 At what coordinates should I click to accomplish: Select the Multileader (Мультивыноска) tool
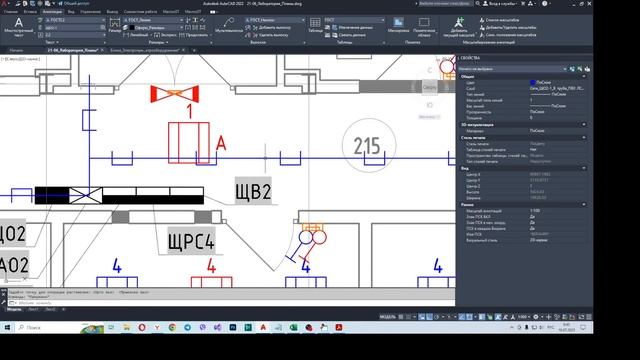pos(228,26)
